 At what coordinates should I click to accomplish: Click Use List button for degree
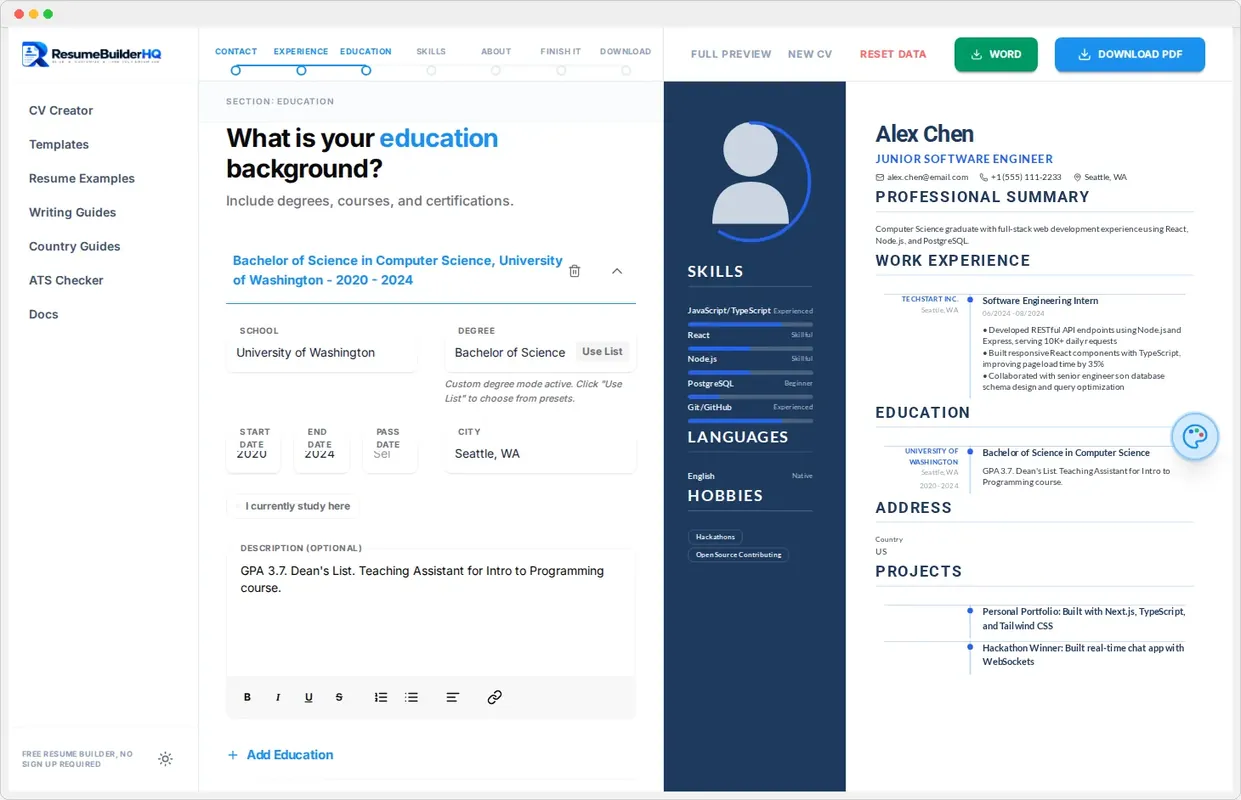(603, 352)
